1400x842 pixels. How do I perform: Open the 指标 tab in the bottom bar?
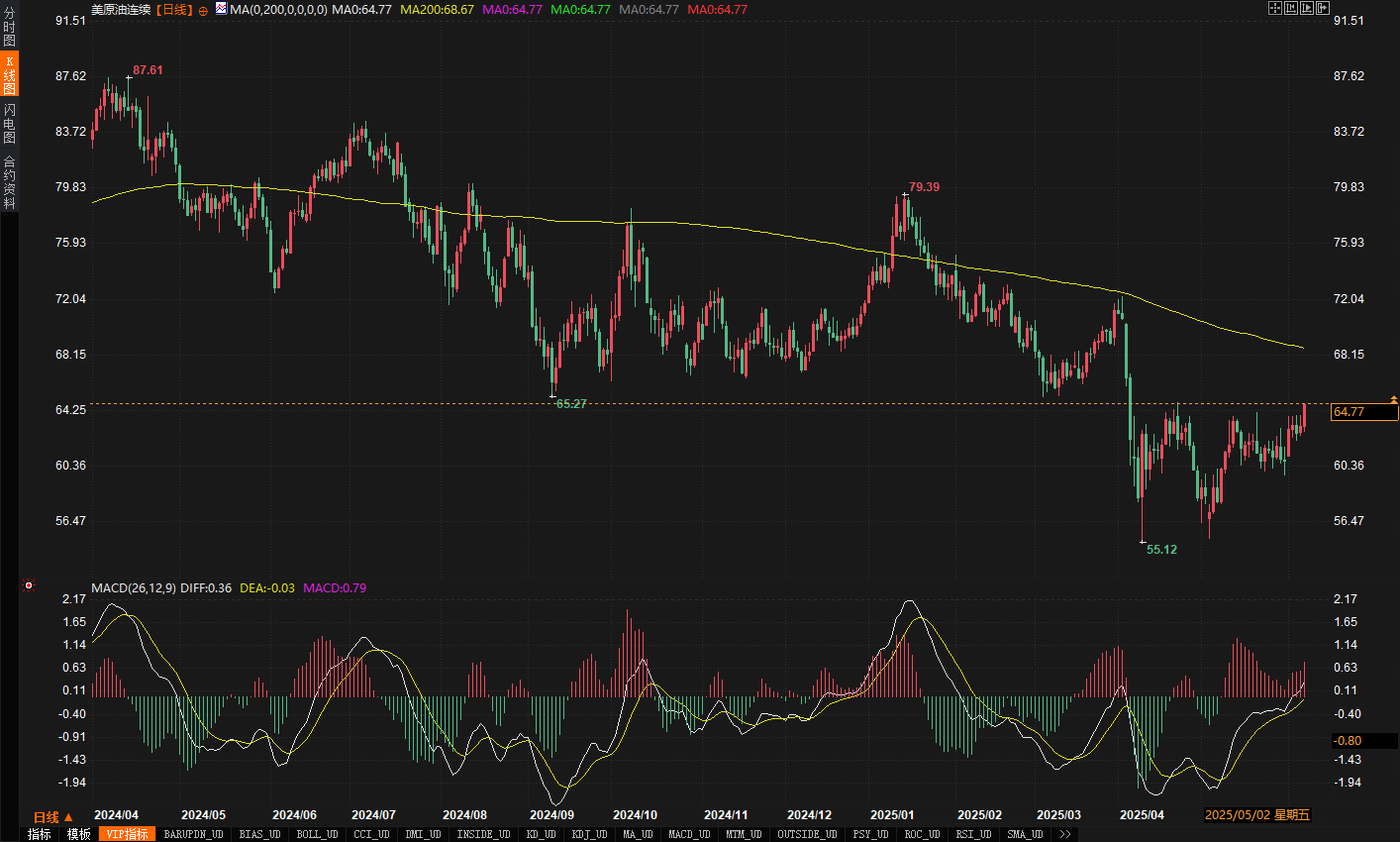point(39,834)
